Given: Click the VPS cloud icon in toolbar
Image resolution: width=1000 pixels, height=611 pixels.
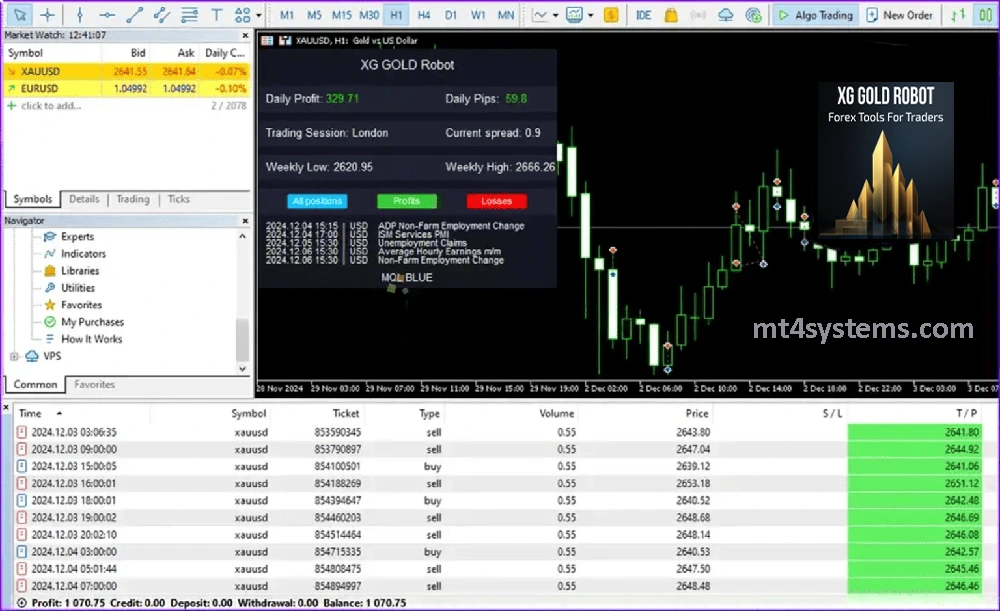Looking at the screenshot, I should 725,15.
